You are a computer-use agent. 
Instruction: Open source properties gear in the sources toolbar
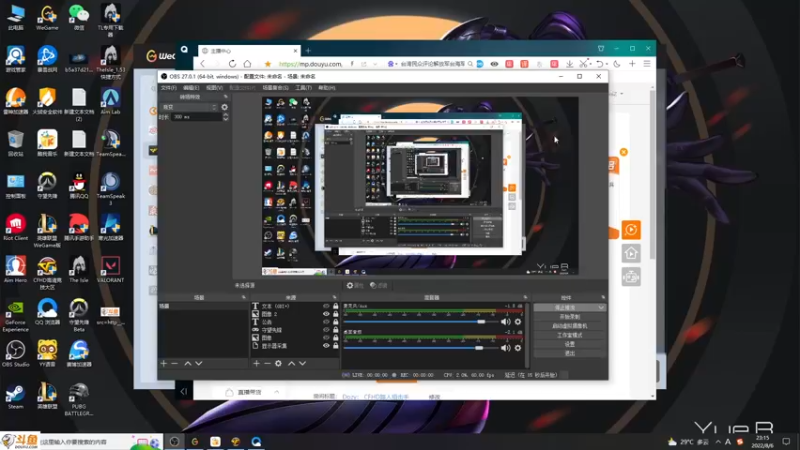pyautogui.click(x=278, y=363)
